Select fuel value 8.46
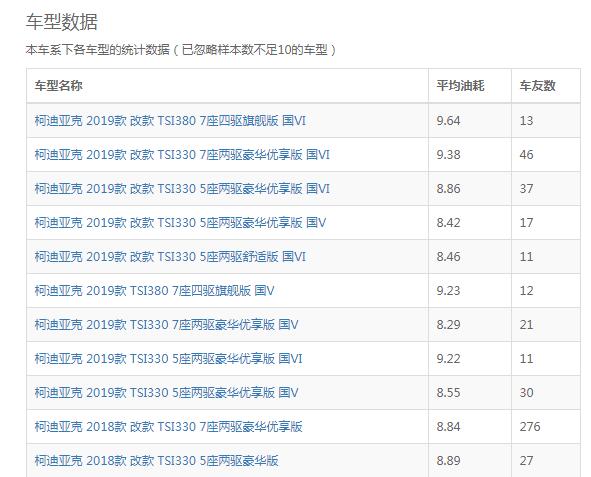The image size is (591, 477). [x=448, y=257]
